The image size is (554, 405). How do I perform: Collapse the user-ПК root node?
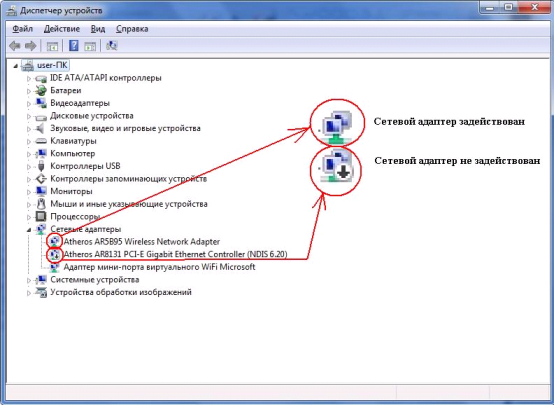coord(15,66)
